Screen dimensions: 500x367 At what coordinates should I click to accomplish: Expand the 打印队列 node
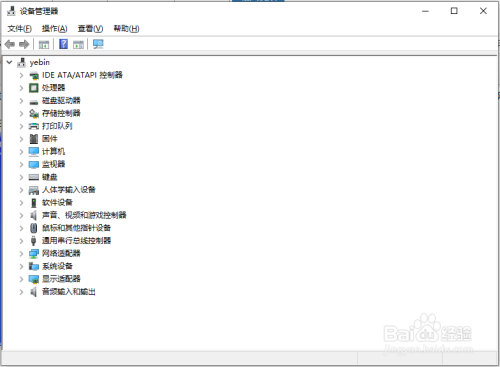click(21, 126)
